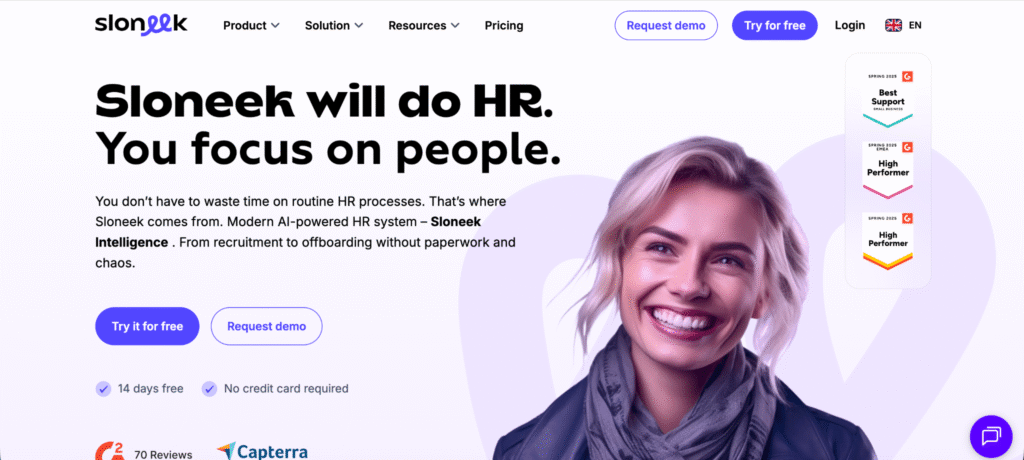
Task: Click the hero Request demo button
Action: (x=266, y=326)
